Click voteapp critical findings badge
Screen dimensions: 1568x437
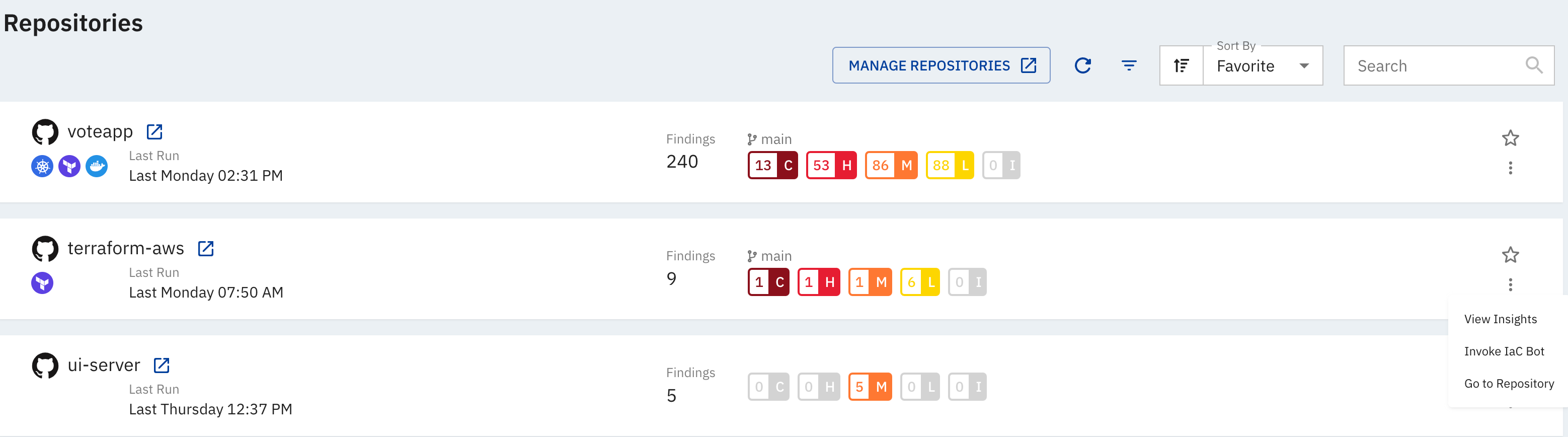772,166
